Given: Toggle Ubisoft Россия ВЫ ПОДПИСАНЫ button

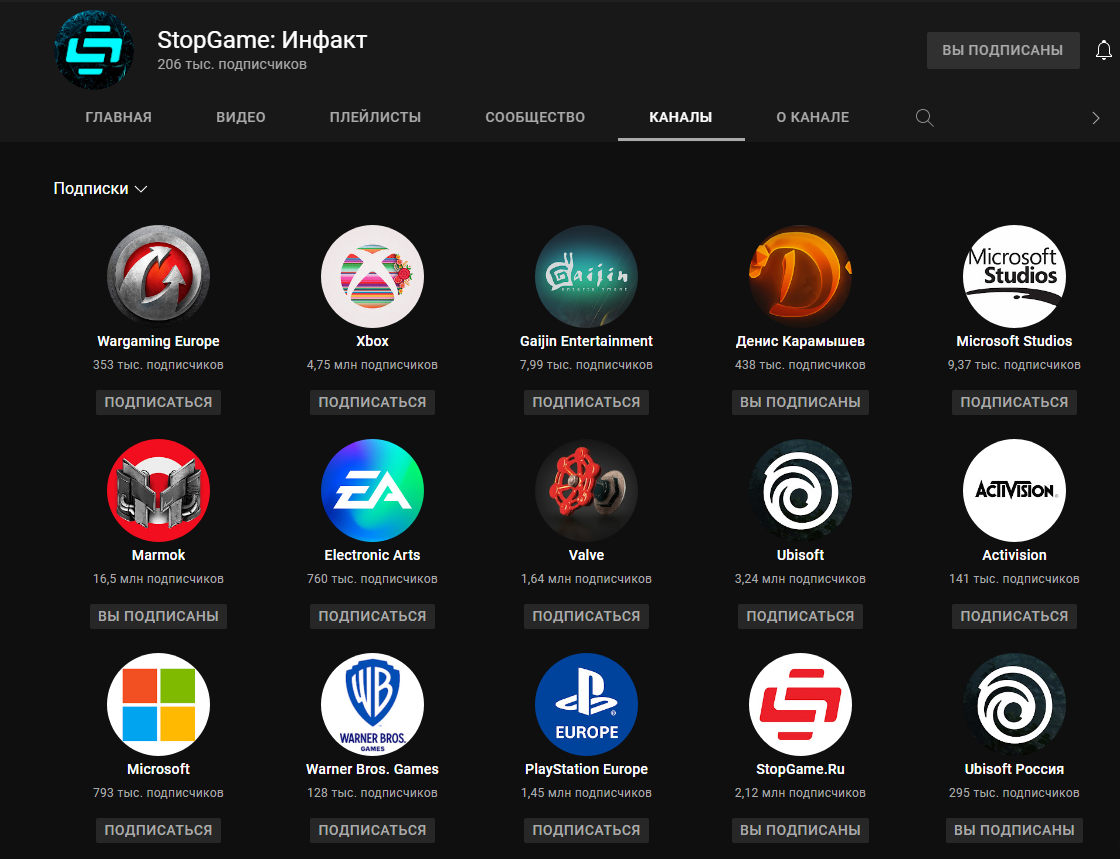Looking at the screenshot, I should click(x=1014, y=830).
